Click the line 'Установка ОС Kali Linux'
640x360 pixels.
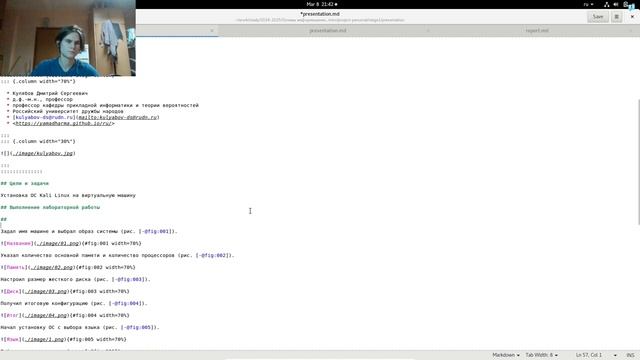tap(68, 196)
